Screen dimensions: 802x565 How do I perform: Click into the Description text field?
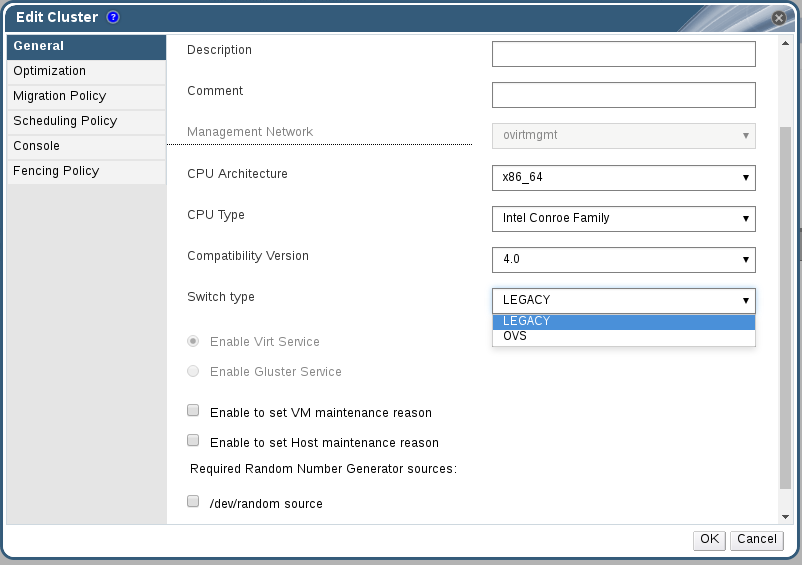click(623, 54)
